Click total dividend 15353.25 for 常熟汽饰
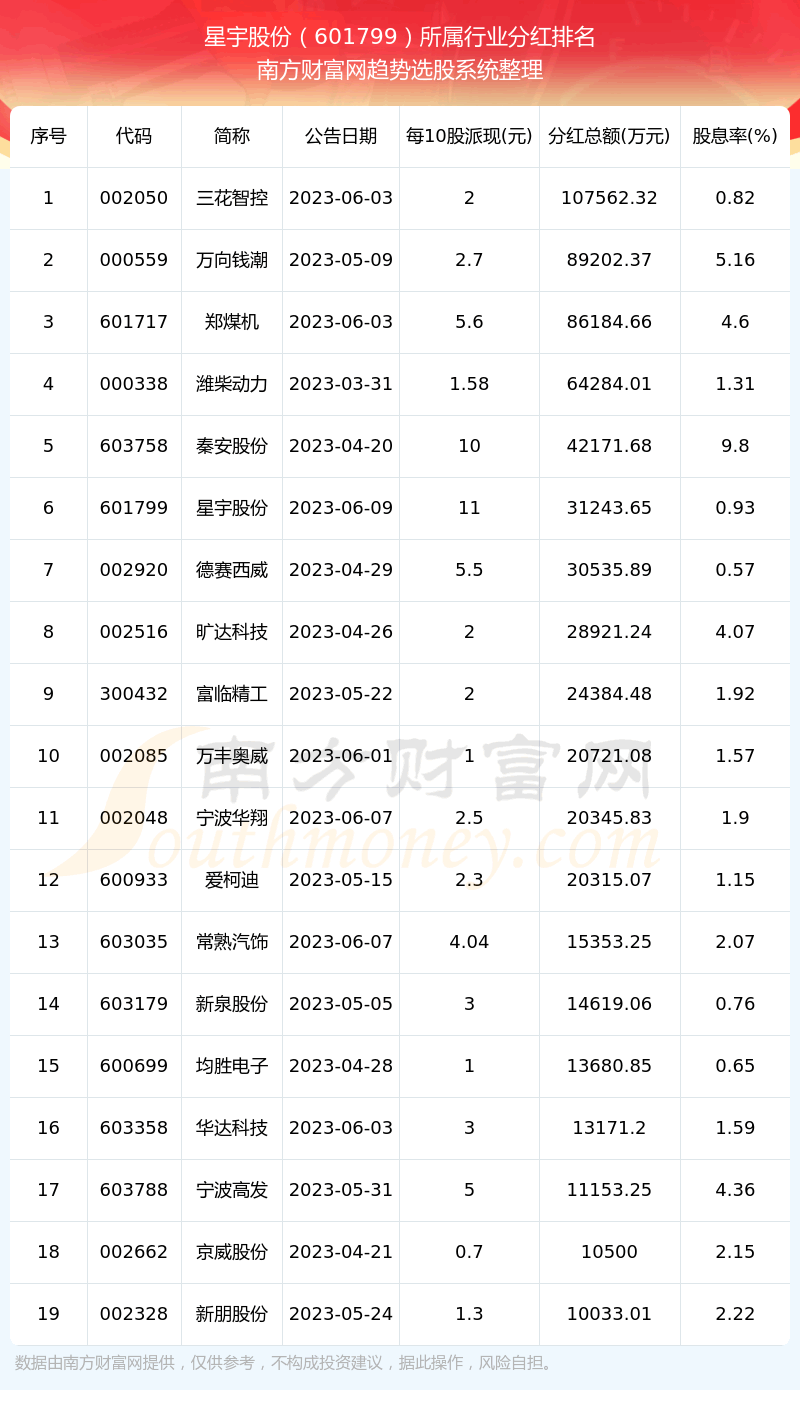Image resolution: width=800 pixels, height=1412 pixels. [609, 942]
